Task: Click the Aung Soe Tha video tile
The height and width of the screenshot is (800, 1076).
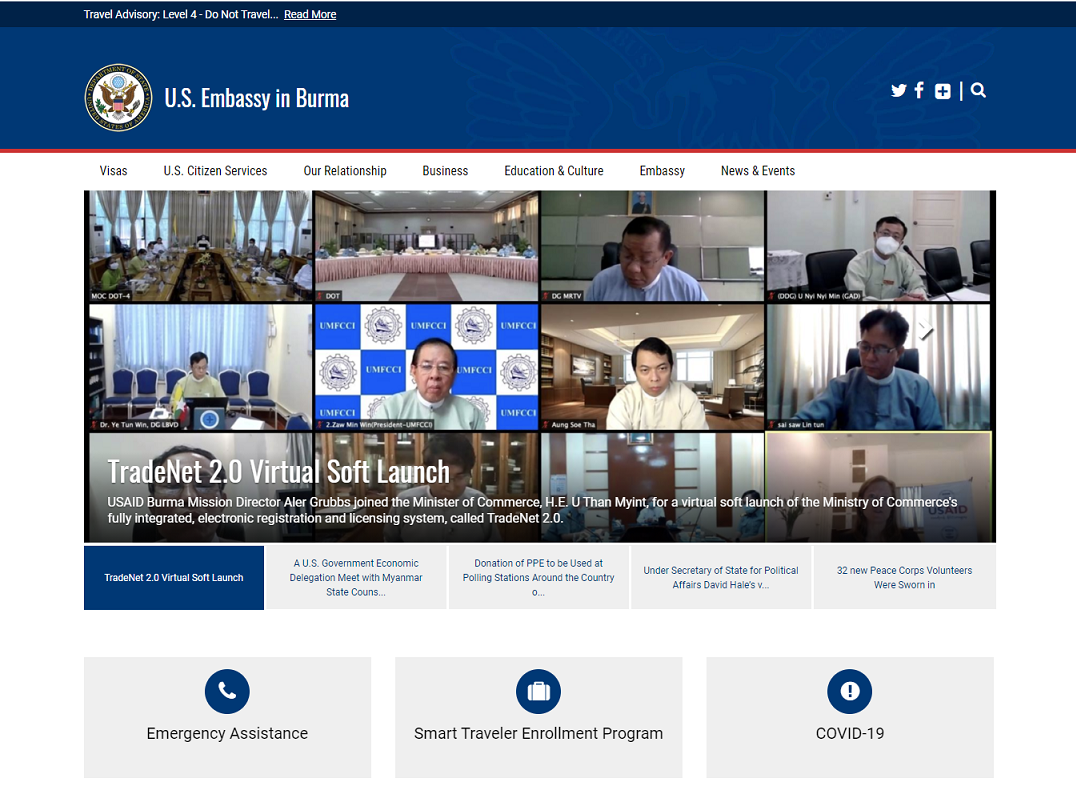Action: tap(653, 367)
